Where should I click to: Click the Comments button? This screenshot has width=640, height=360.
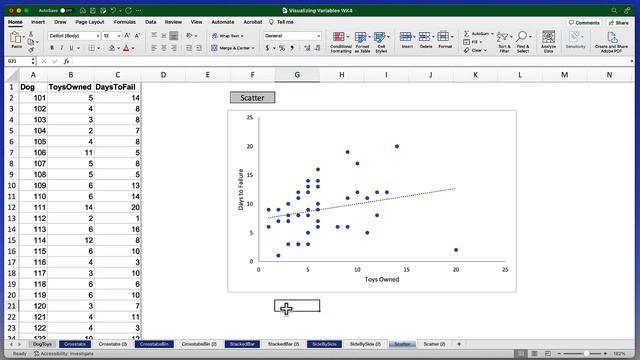584,23
